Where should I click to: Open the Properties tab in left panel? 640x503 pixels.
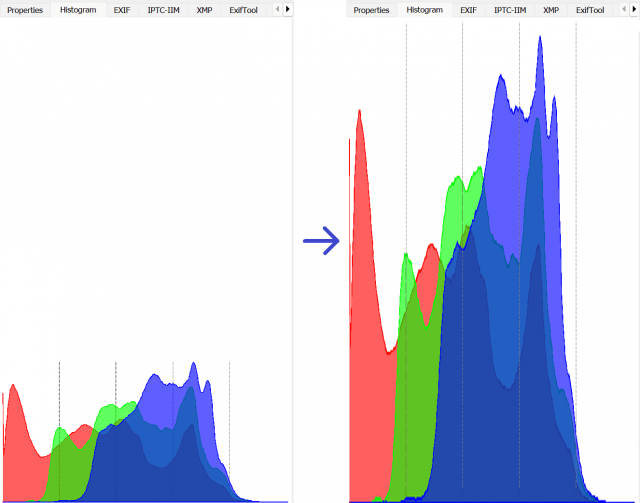(25, 10)
